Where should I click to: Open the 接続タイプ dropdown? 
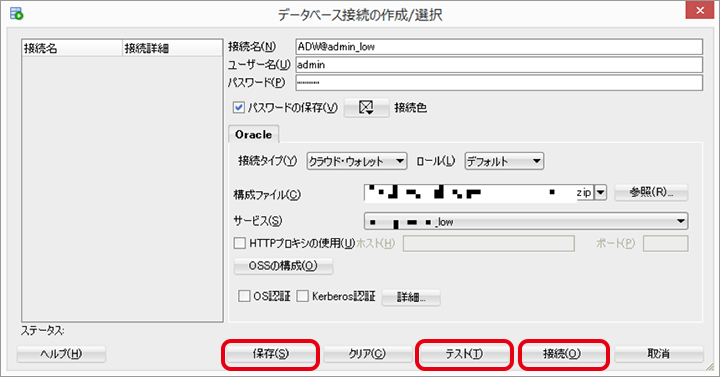(x=357, y=161)
